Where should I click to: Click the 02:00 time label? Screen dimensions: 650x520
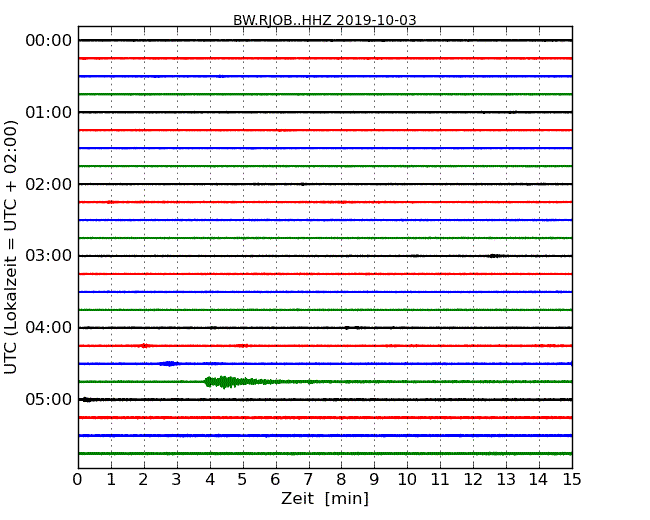pyautogui.click(x=49, y=184)
